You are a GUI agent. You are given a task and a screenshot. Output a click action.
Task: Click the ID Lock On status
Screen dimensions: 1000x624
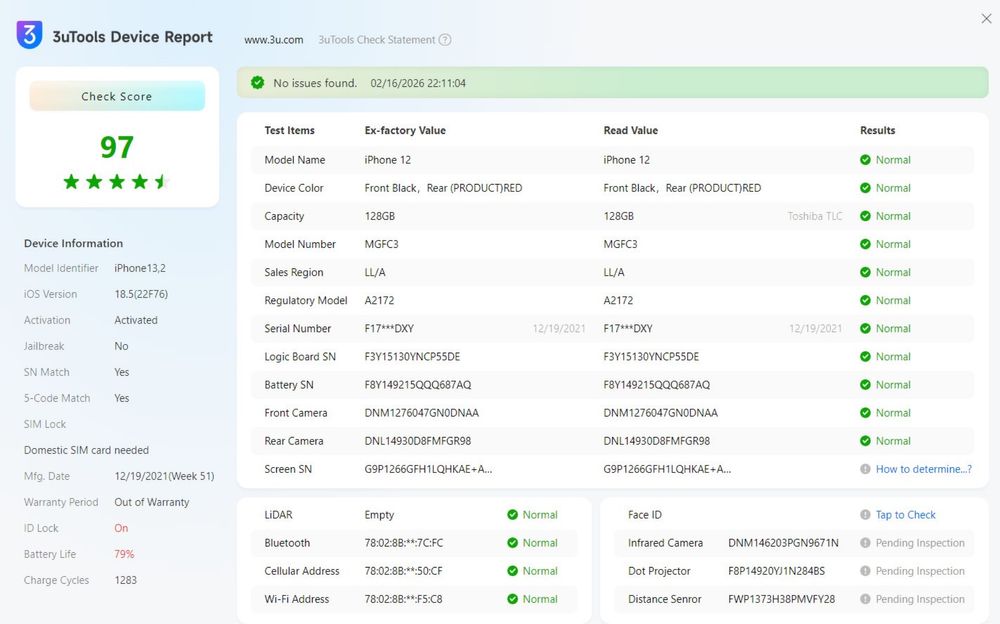[121, 528]
